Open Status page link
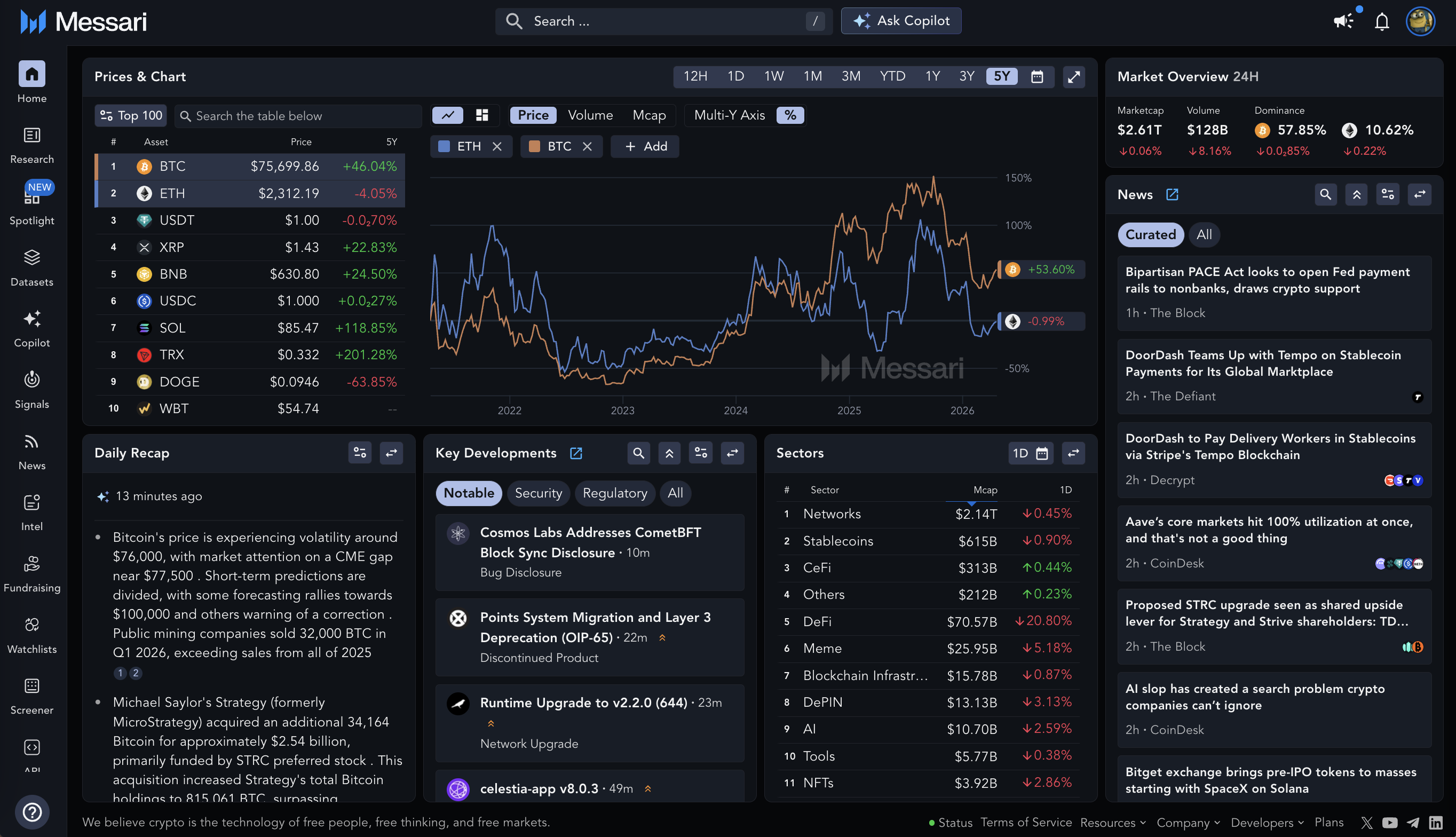The image size is (1456, 837). point(950,823)
